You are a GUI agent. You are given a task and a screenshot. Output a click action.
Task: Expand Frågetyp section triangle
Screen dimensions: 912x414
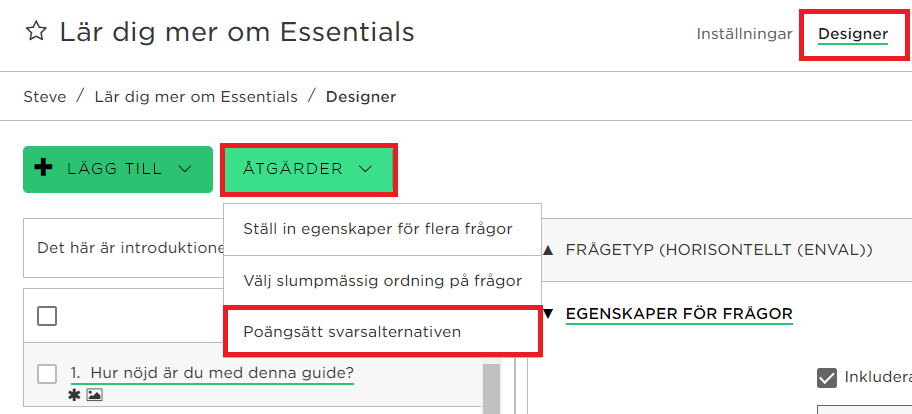(x=548, y=251)
